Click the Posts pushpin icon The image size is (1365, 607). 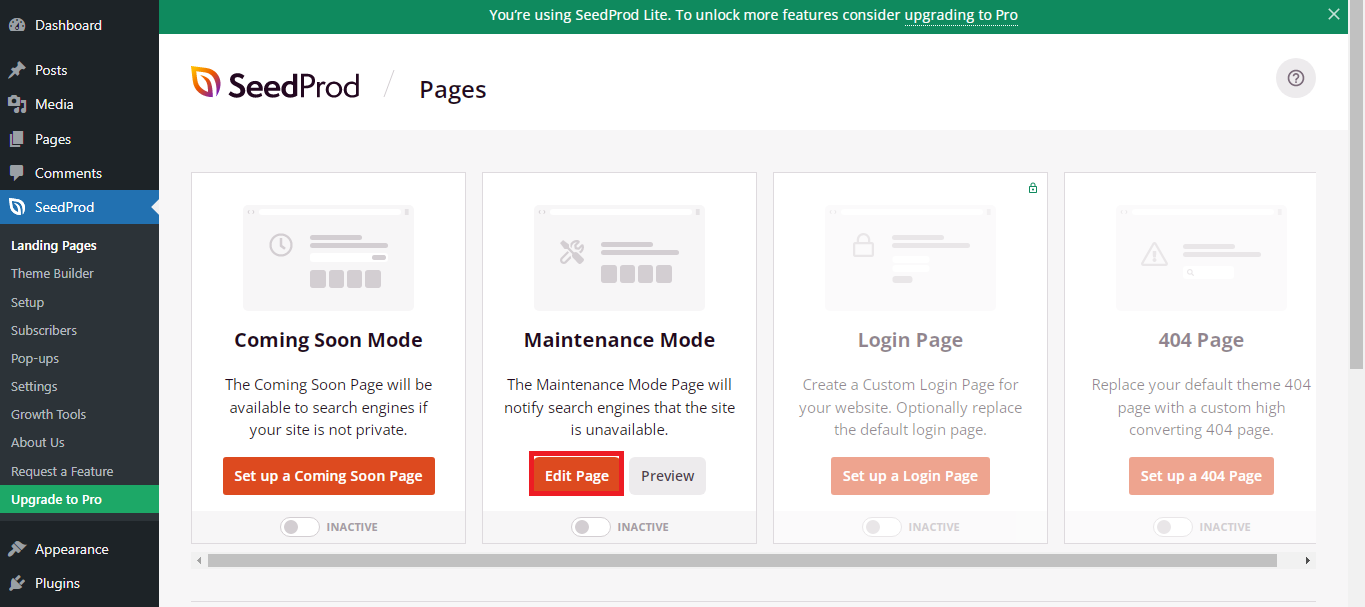[17, 70]
